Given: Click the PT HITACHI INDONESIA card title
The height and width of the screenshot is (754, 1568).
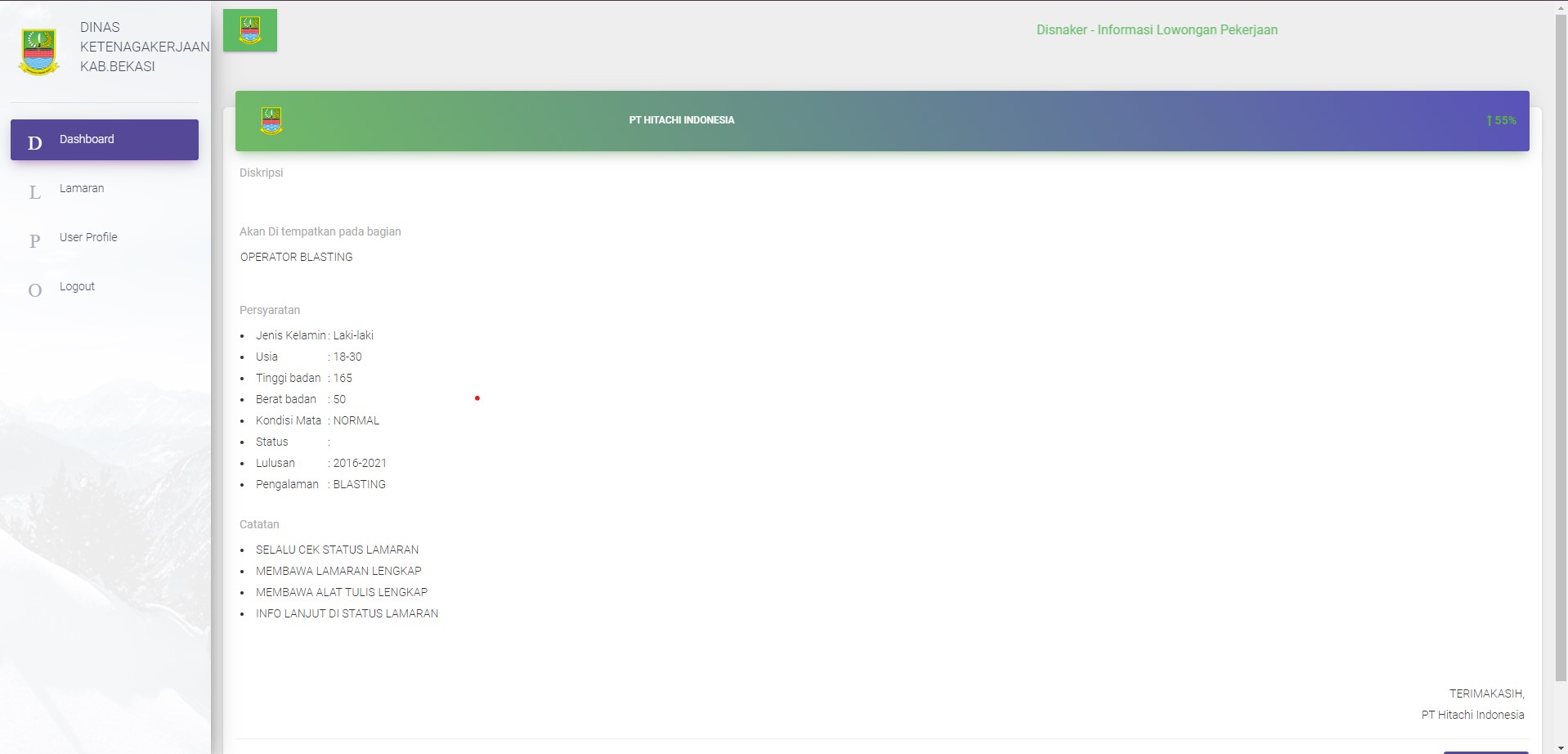Looking at the screenshot, I should click(682, 120).
